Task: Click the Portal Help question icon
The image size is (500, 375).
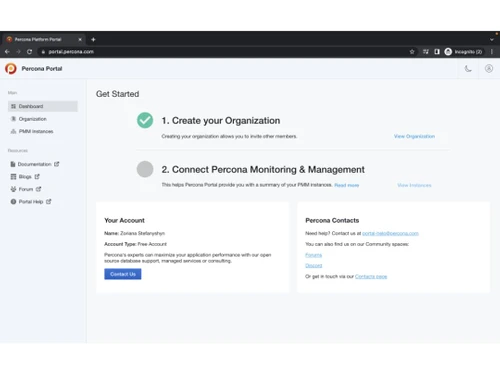Action: [x=13, y=202]
